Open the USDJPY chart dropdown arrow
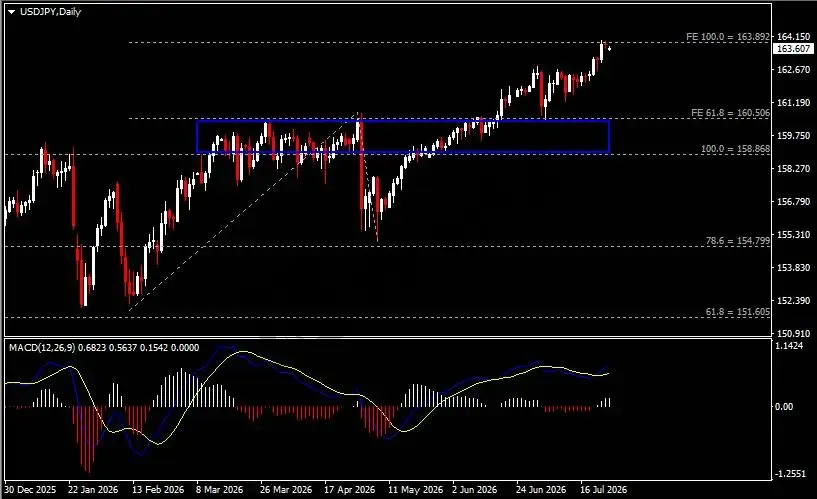 [x=11, y=12]
